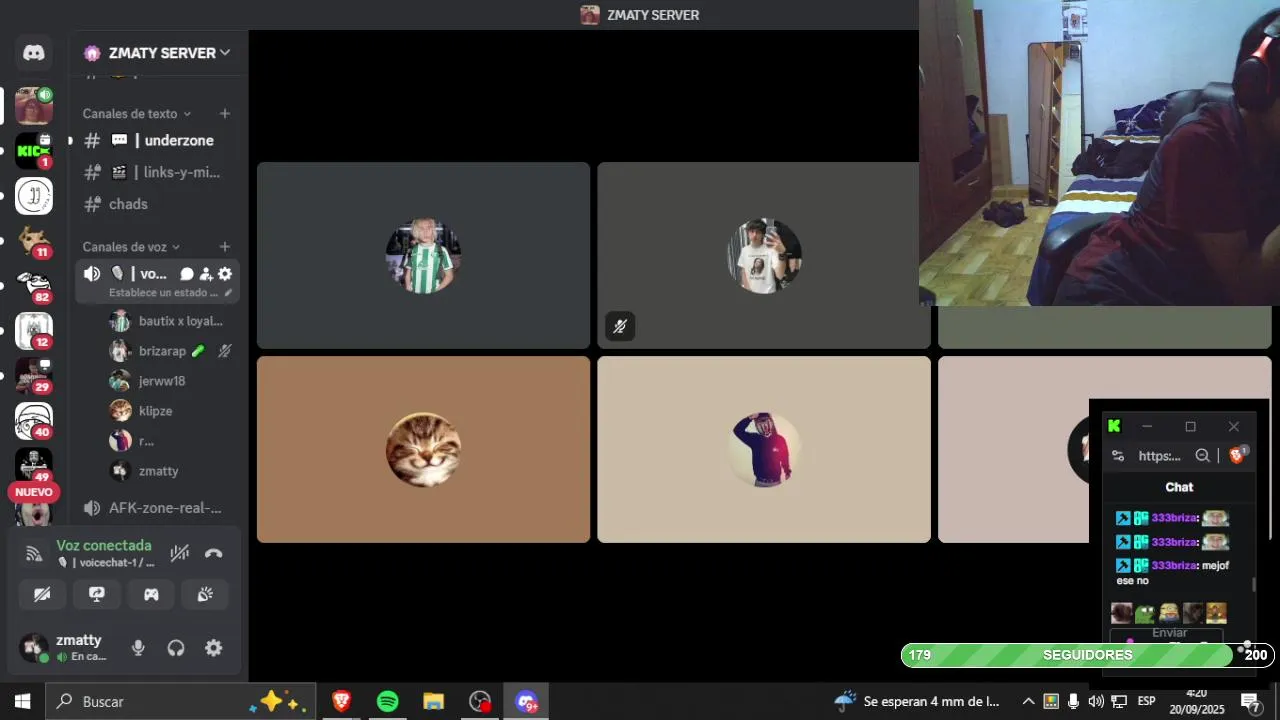Click the muted participant tile with white shirt
The image size is (1280, 720).
click(x=764, y=255)
